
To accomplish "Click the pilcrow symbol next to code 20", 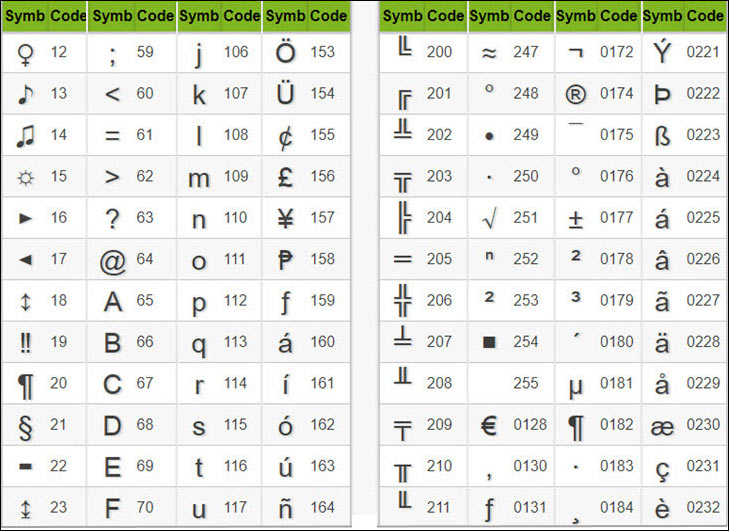I will click(x=25, y=386).
